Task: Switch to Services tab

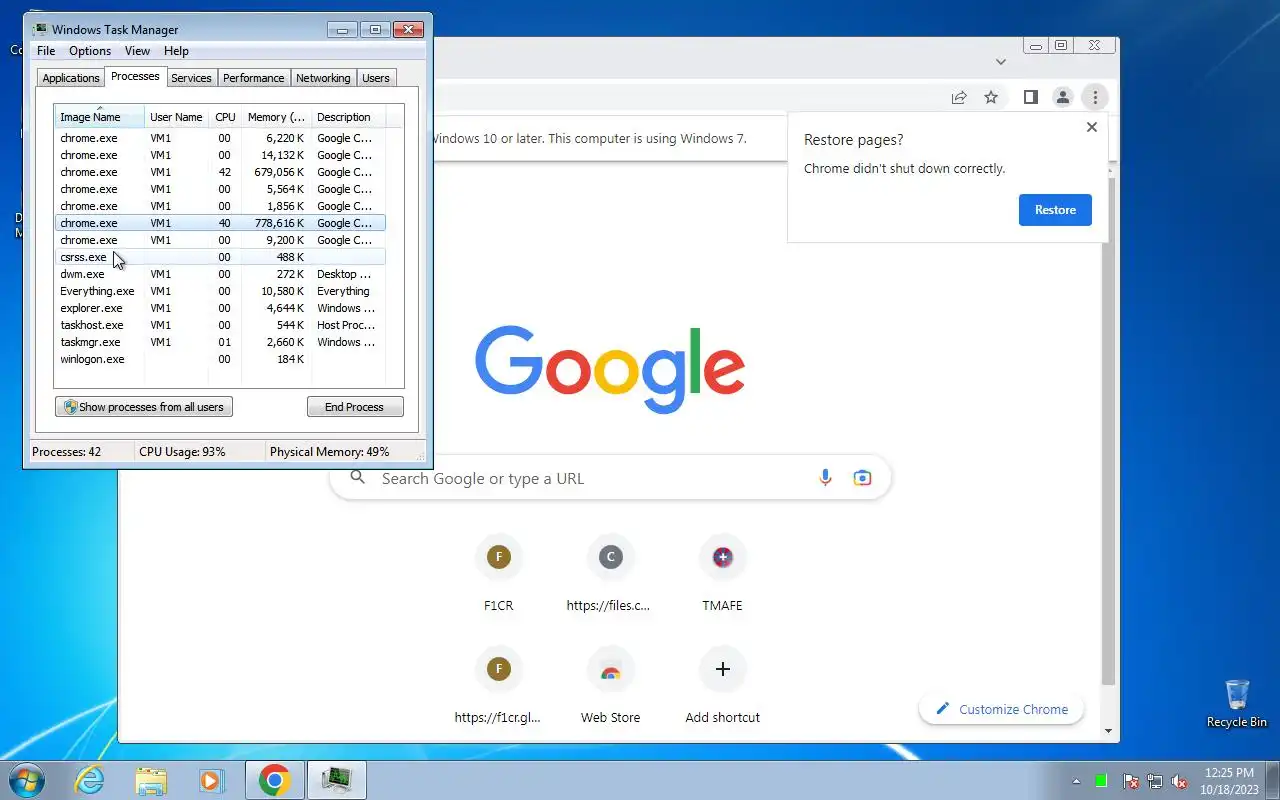Action: [191, 78]
